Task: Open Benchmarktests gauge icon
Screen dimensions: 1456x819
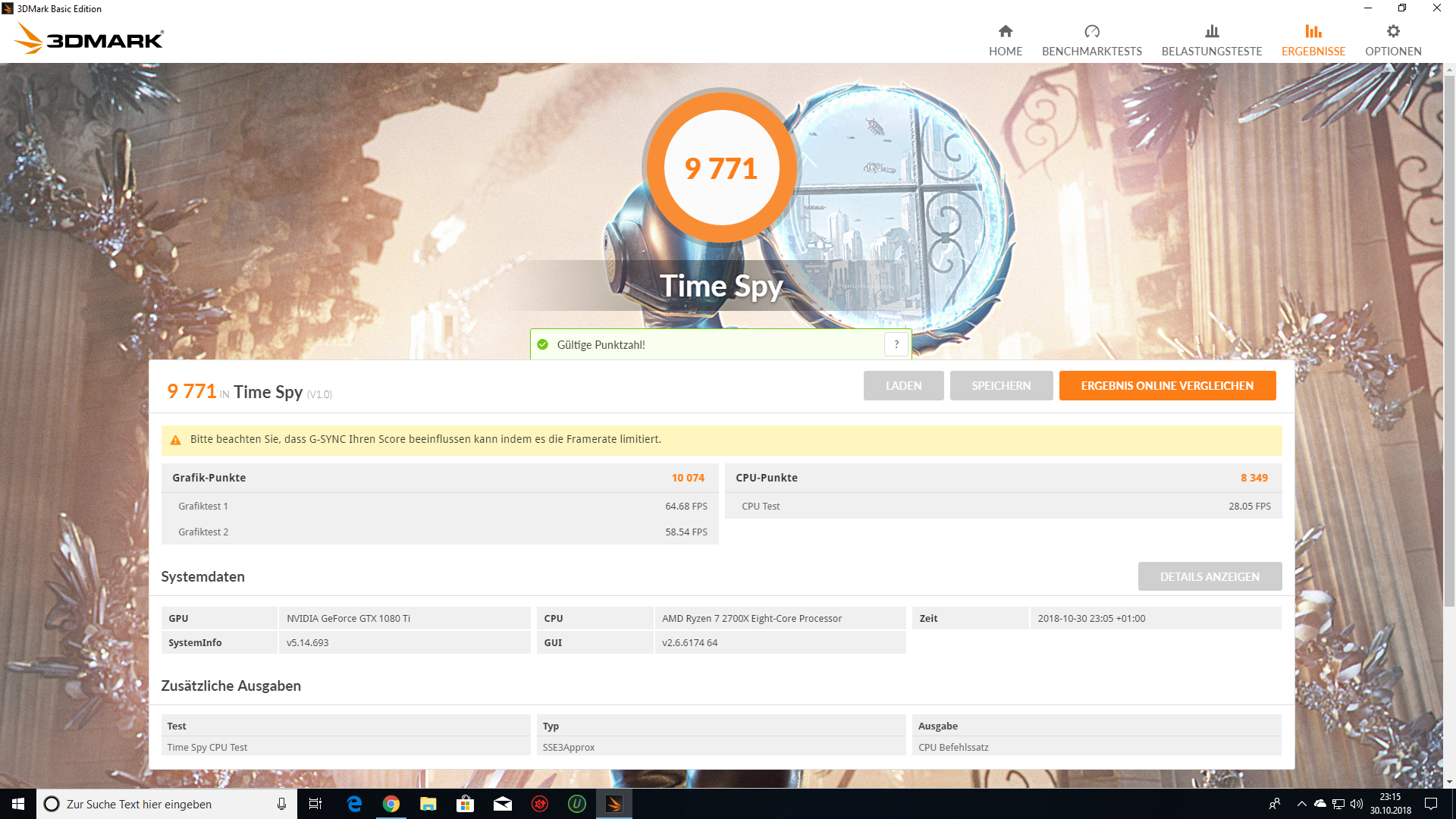Action: click(x=1092, y=31)
